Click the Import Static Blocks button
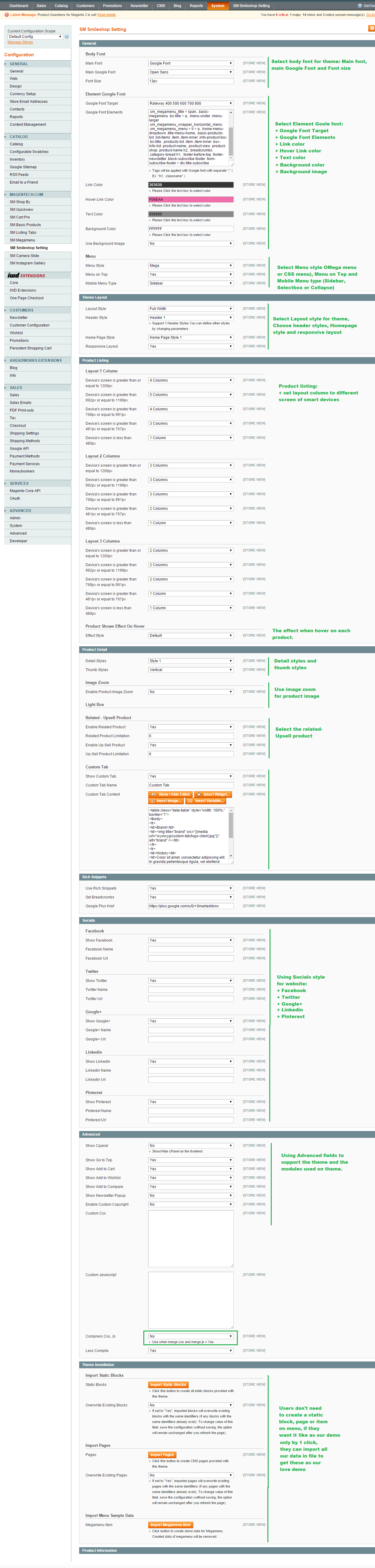This screenshot has width=375, height=1568. (168, 1384)
